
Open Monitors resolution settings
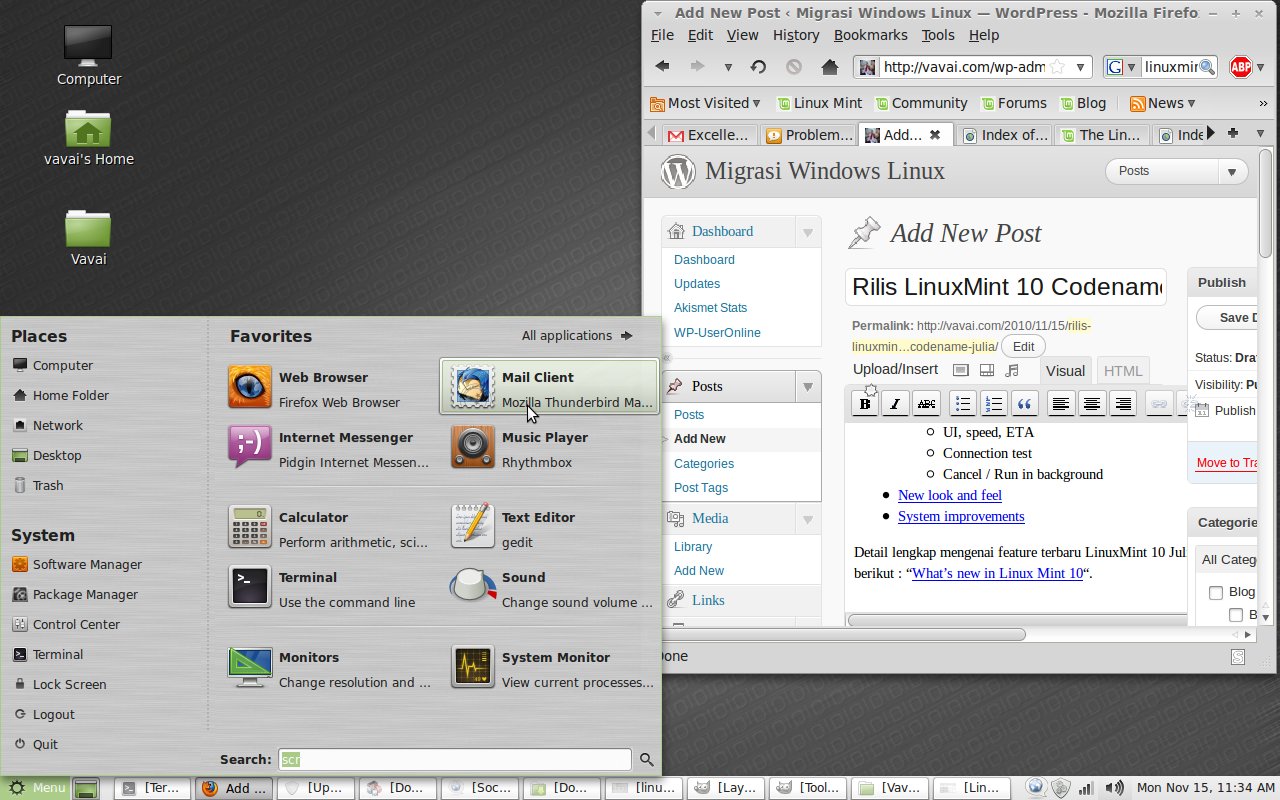click(330, 667)
